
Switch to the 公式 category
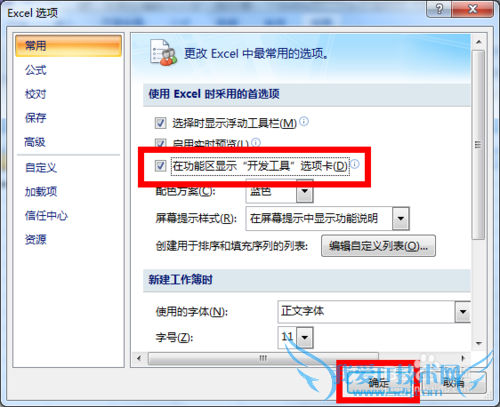[35, 70]
